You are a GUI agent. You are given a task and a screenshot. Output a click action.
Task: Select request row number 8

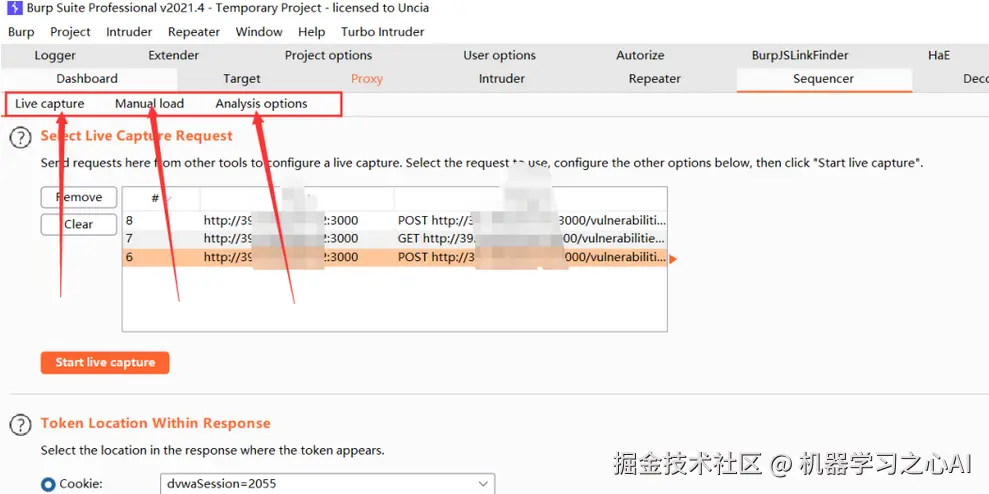point(395,221)
